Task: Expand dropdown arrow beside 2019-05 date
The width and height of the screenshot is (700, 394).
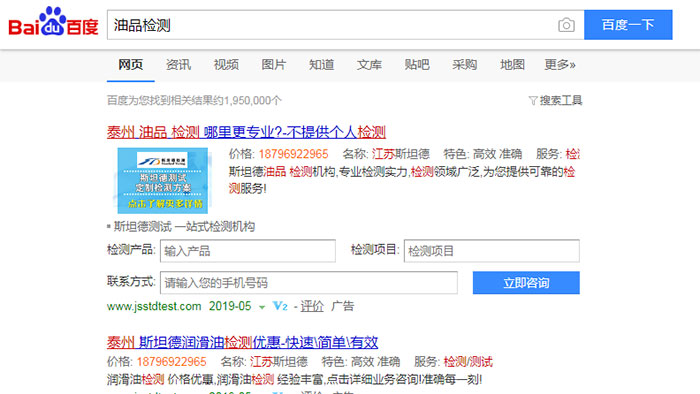Action: (x=262, y=307)
